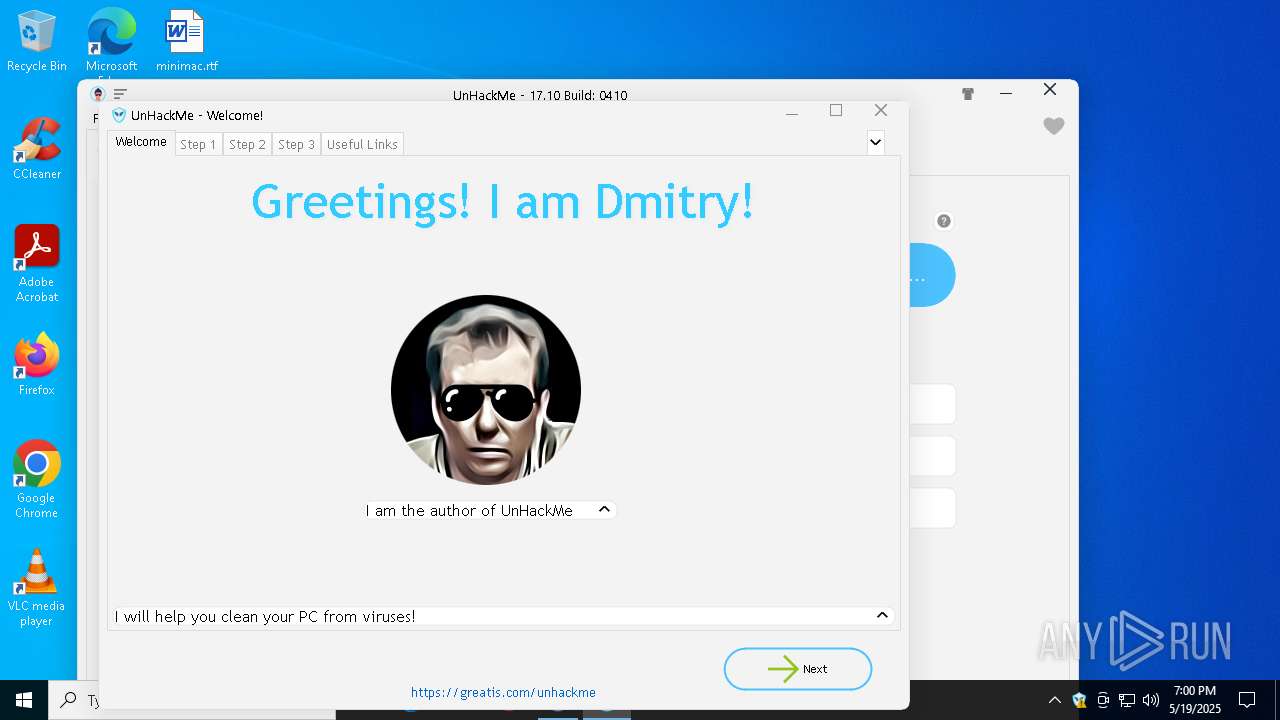Click 'I am the author of UnHackMe' text
The image size is (1280, 720).
[469, 511]
